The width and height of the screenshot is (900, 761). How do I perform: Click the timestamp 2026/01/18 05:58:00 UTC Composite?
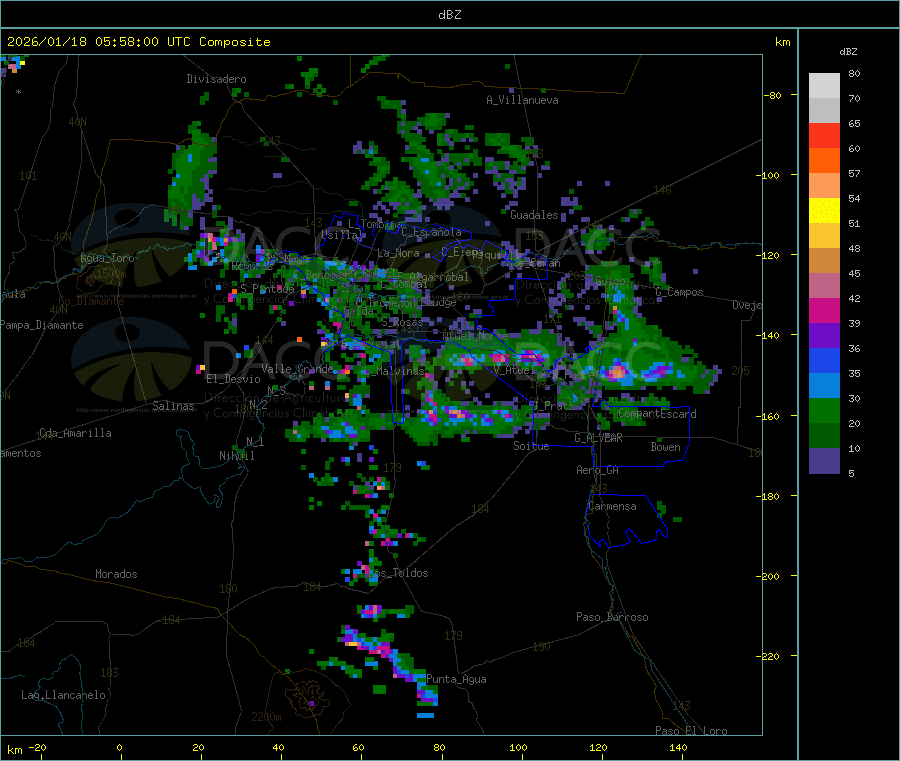pos(138,42)
